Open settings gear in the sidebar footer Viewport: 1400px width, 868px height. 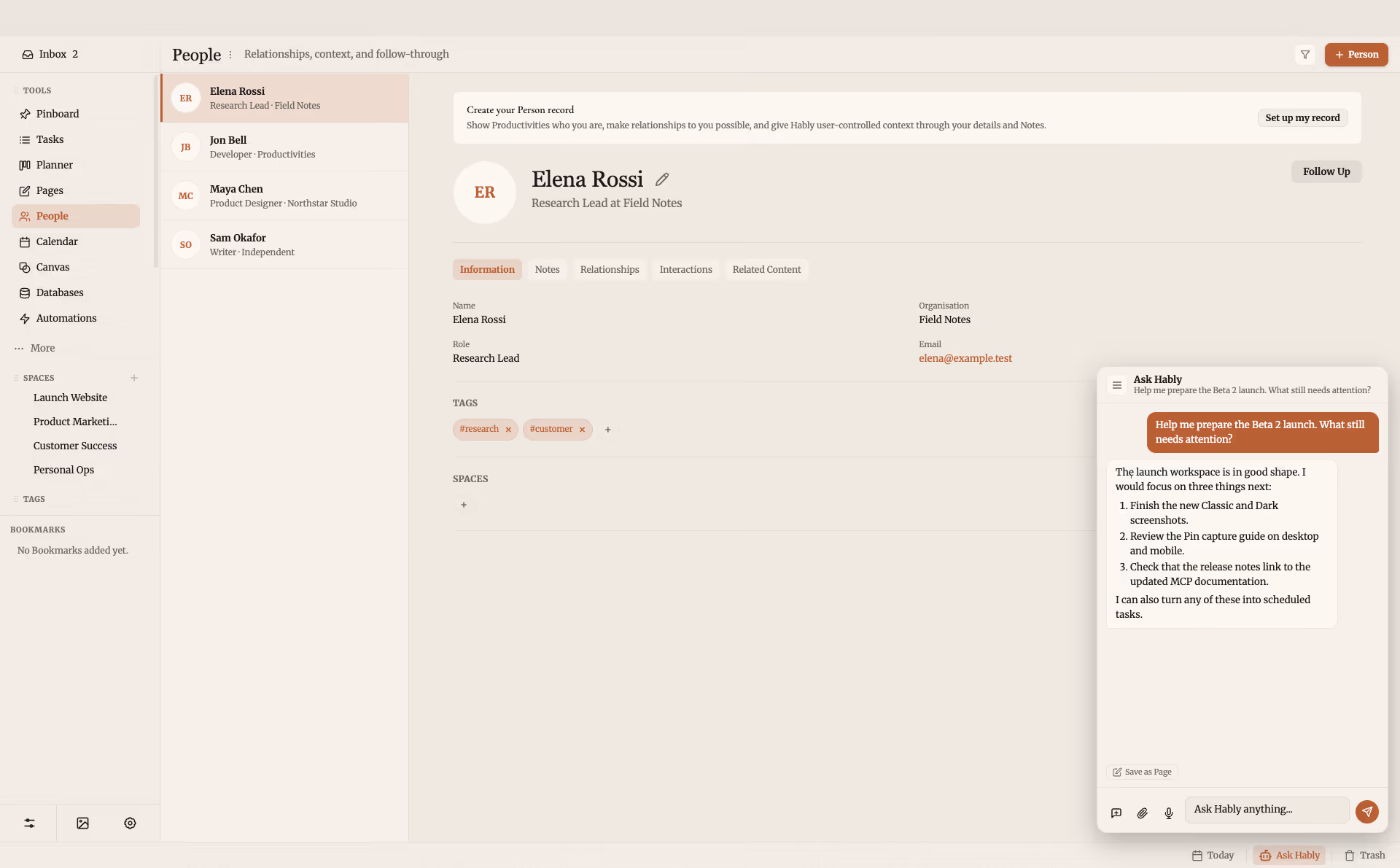pyautogui.click(x=130, y=823)
